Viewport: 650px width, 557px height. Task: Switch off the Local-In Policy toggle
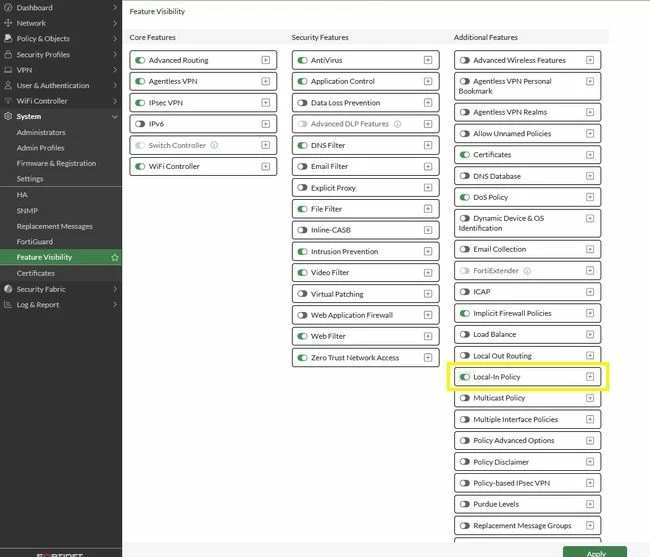465,377
